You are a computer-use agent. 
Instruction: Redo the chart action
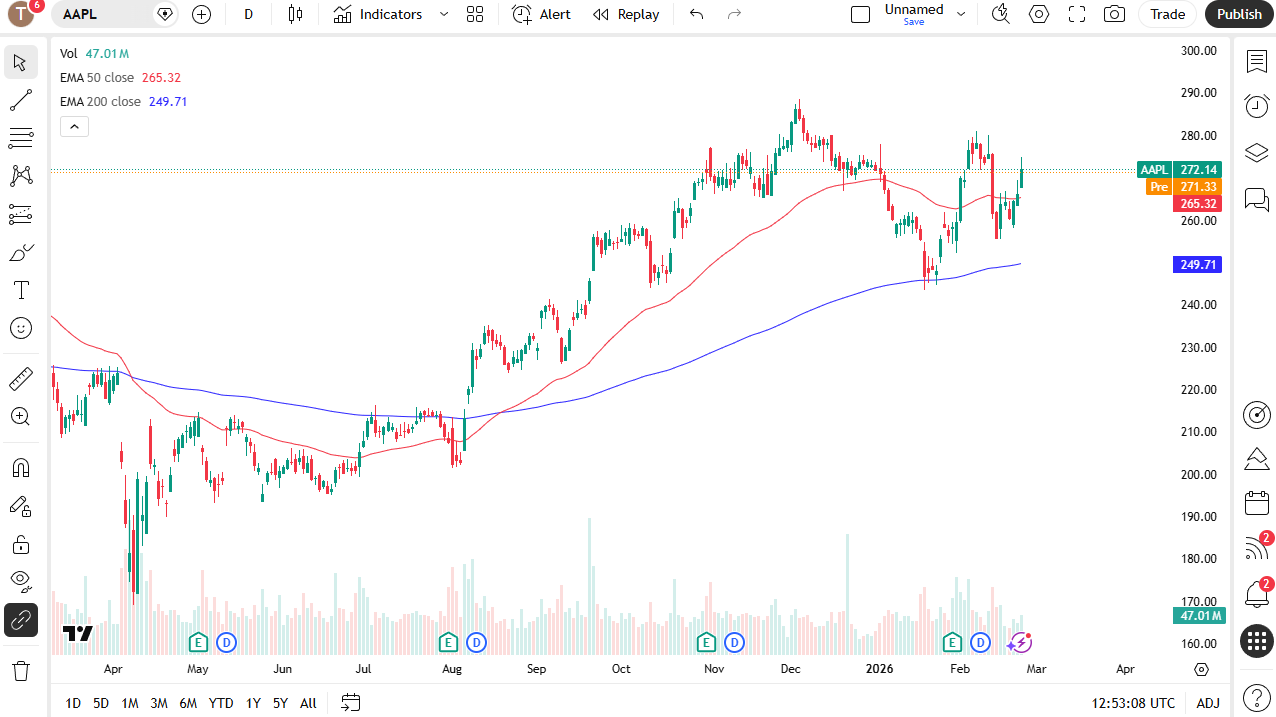[734, 14]
